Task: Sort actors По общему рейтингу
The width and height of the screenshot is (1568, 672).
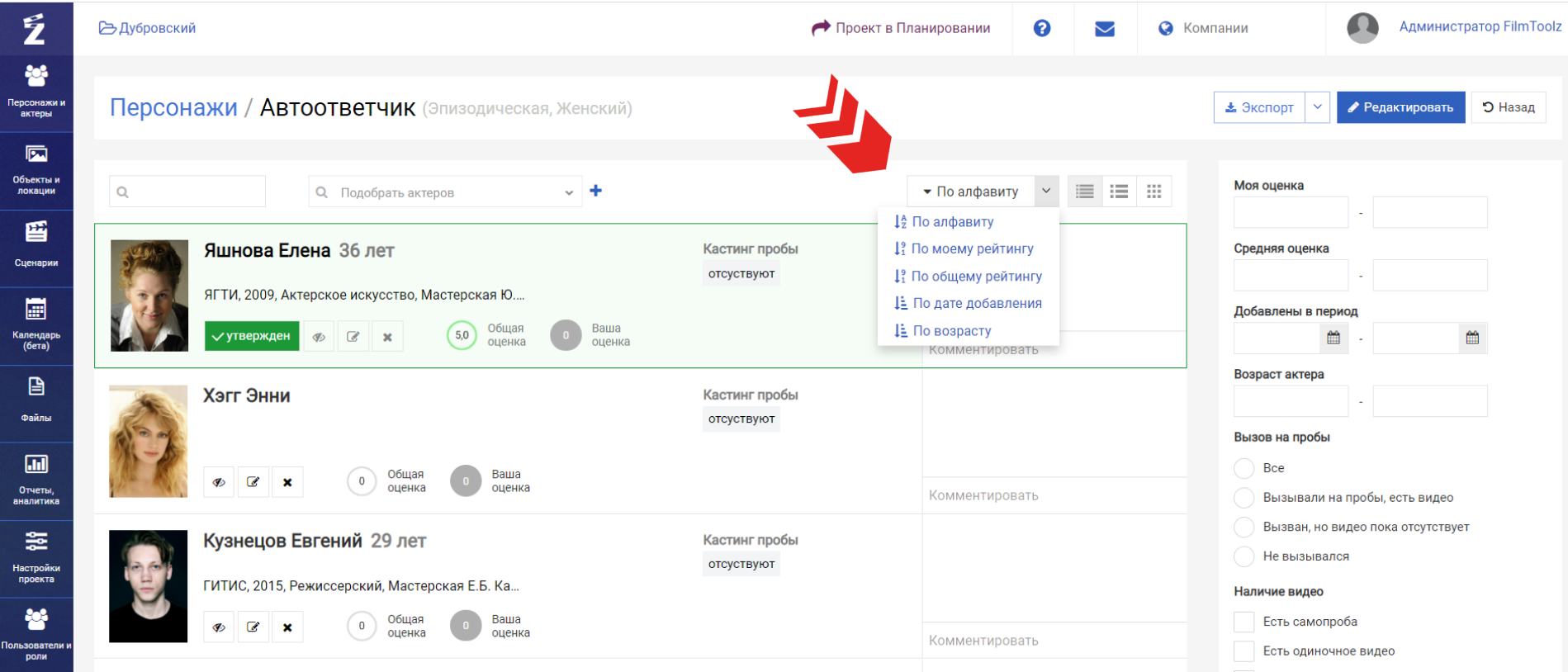Action: [x=968, y=276]
